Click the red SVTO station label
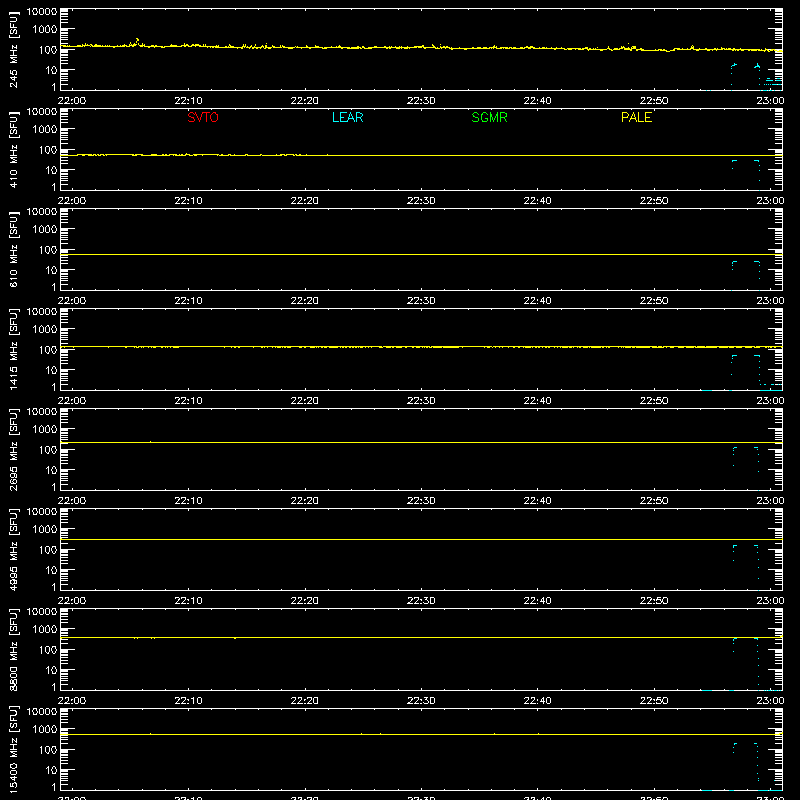Screen dimensions: 800x800 (203, 117)
